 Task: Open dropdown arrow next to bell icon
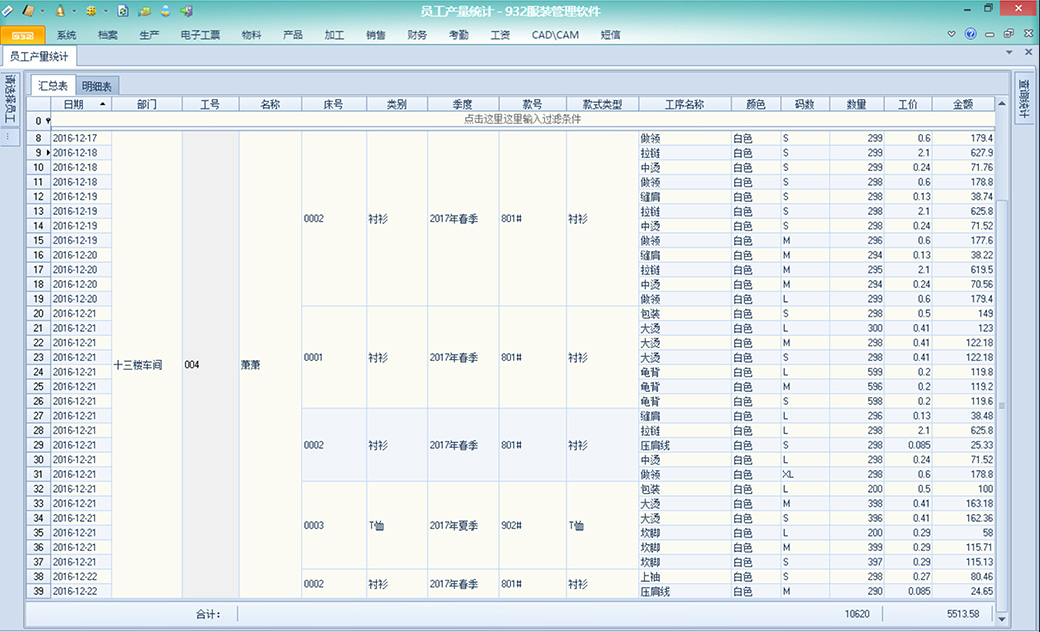74,10
